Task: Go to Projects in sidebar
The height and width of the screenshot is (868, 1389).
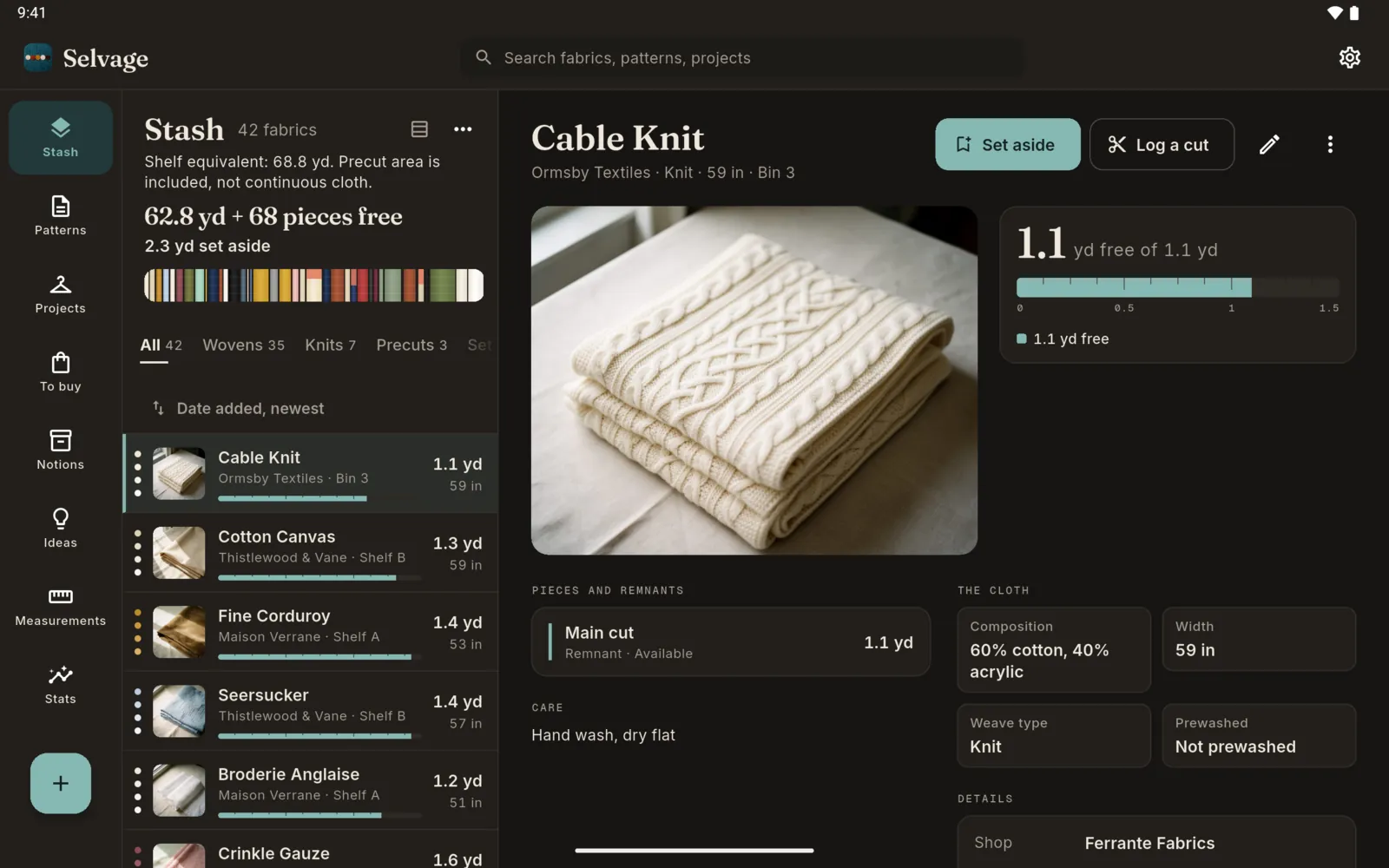Action: [61, 294]
